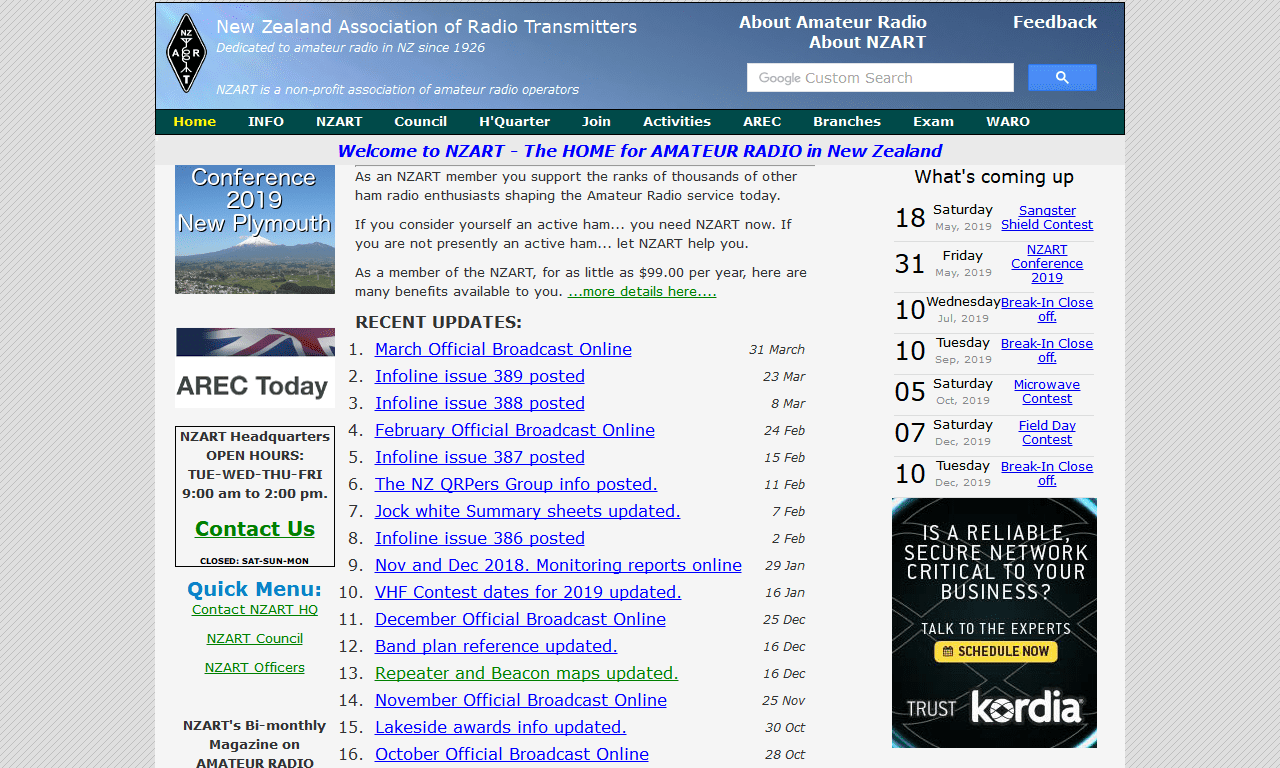The width and height of the screenshot is (1280, 768).
Task: Open Microwave Contest event link
Action: coord(1047,392)
